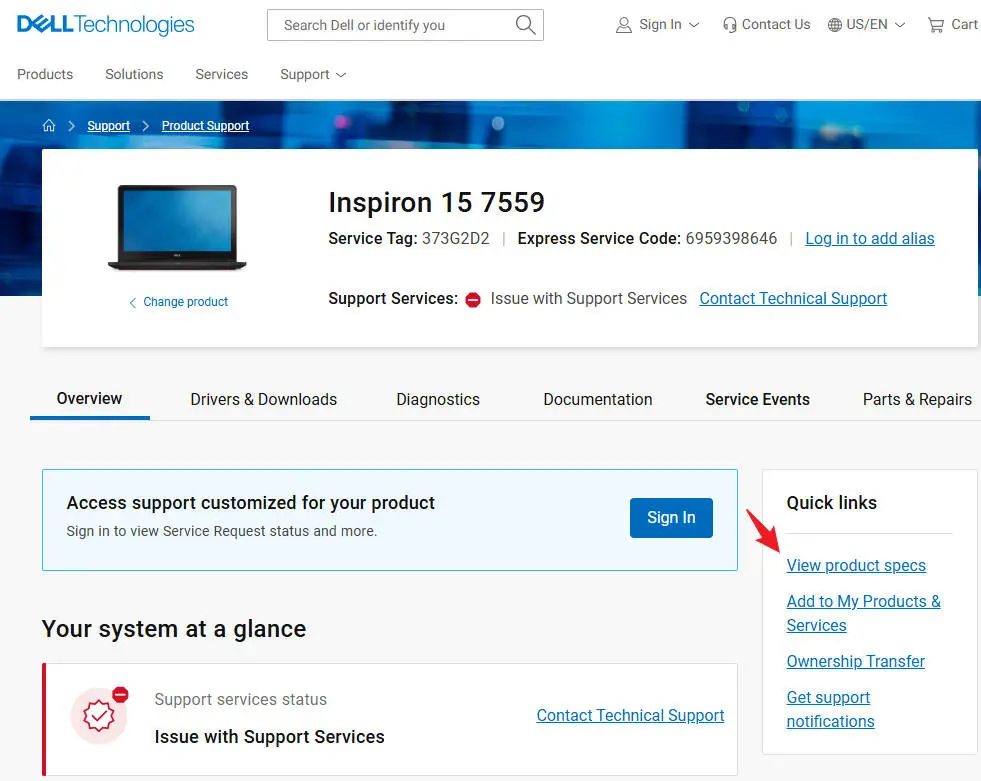This screenshot has height=781, width=981.
Task: Click the Product Support breadcrumb link
Action: (x=205, y=126)
